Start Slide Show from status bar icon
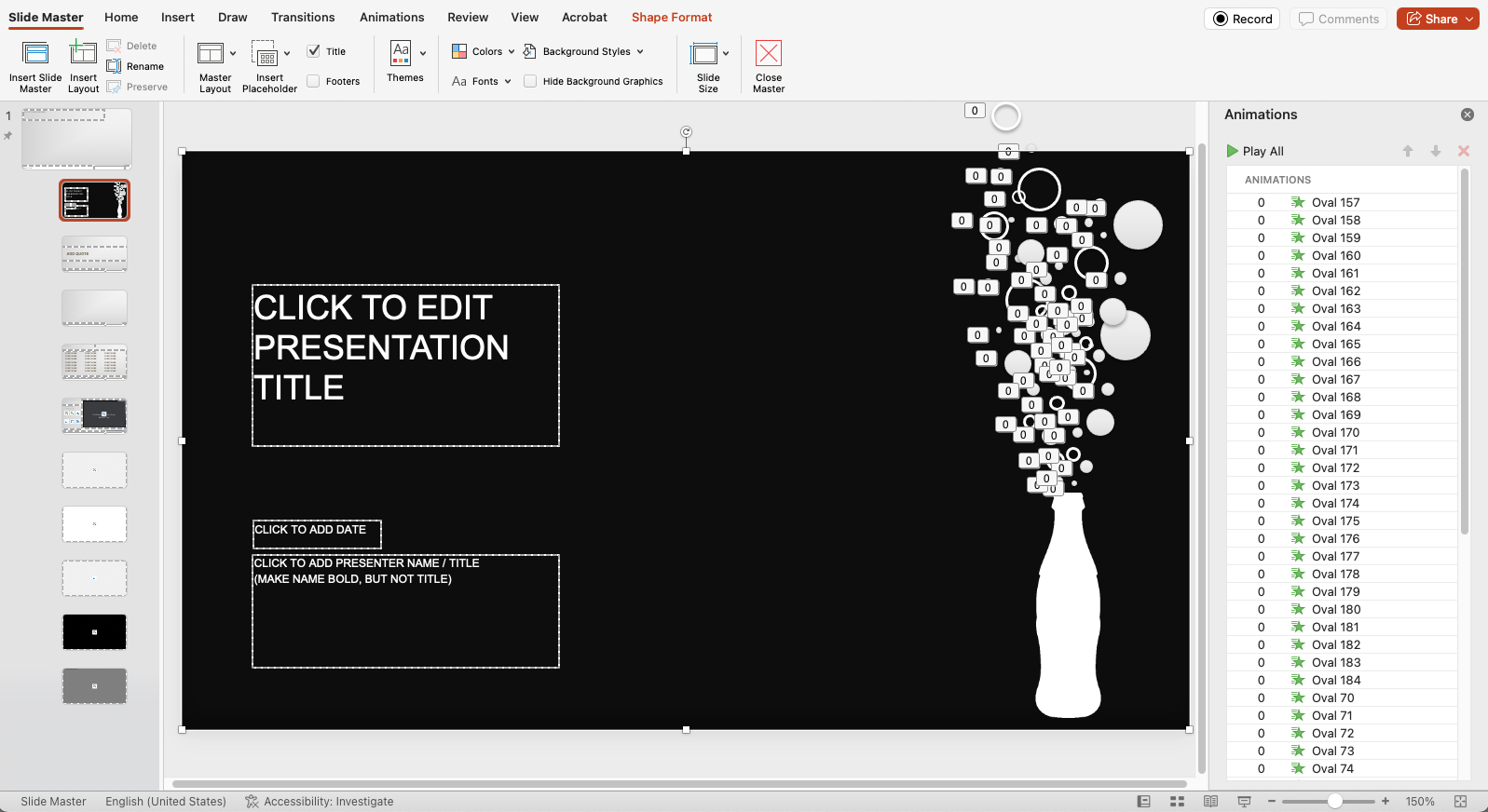 click(1244, 801)
